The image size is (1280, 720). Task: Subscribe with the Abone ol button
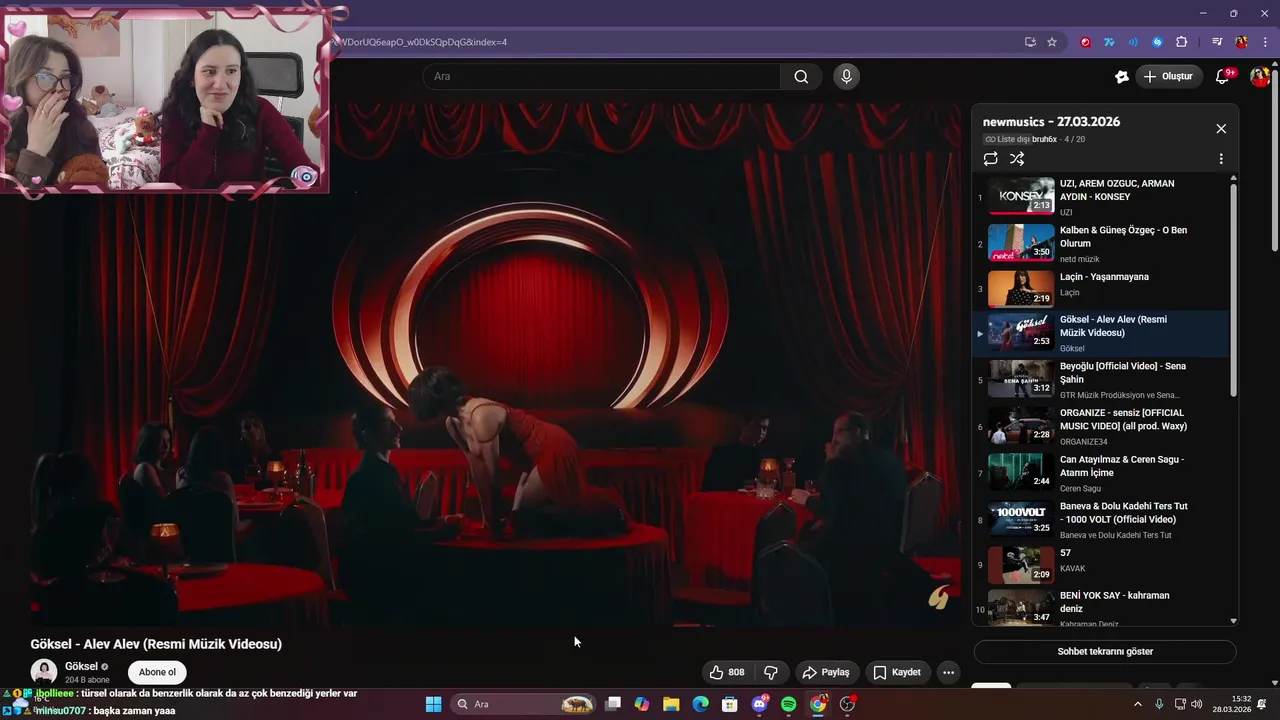(x=157, y=672)
